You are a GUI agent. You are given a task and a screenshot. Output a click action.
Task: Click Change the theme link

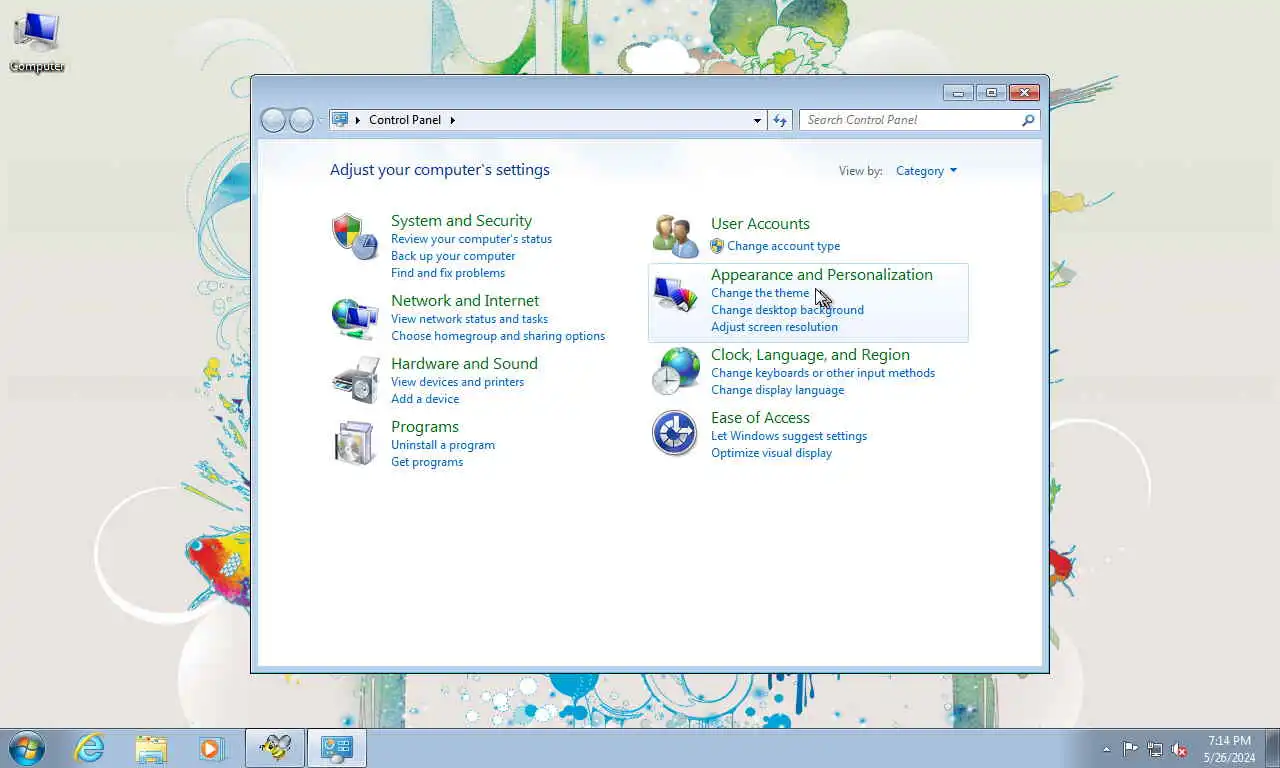pyautogui.click(x=760, y=293)
